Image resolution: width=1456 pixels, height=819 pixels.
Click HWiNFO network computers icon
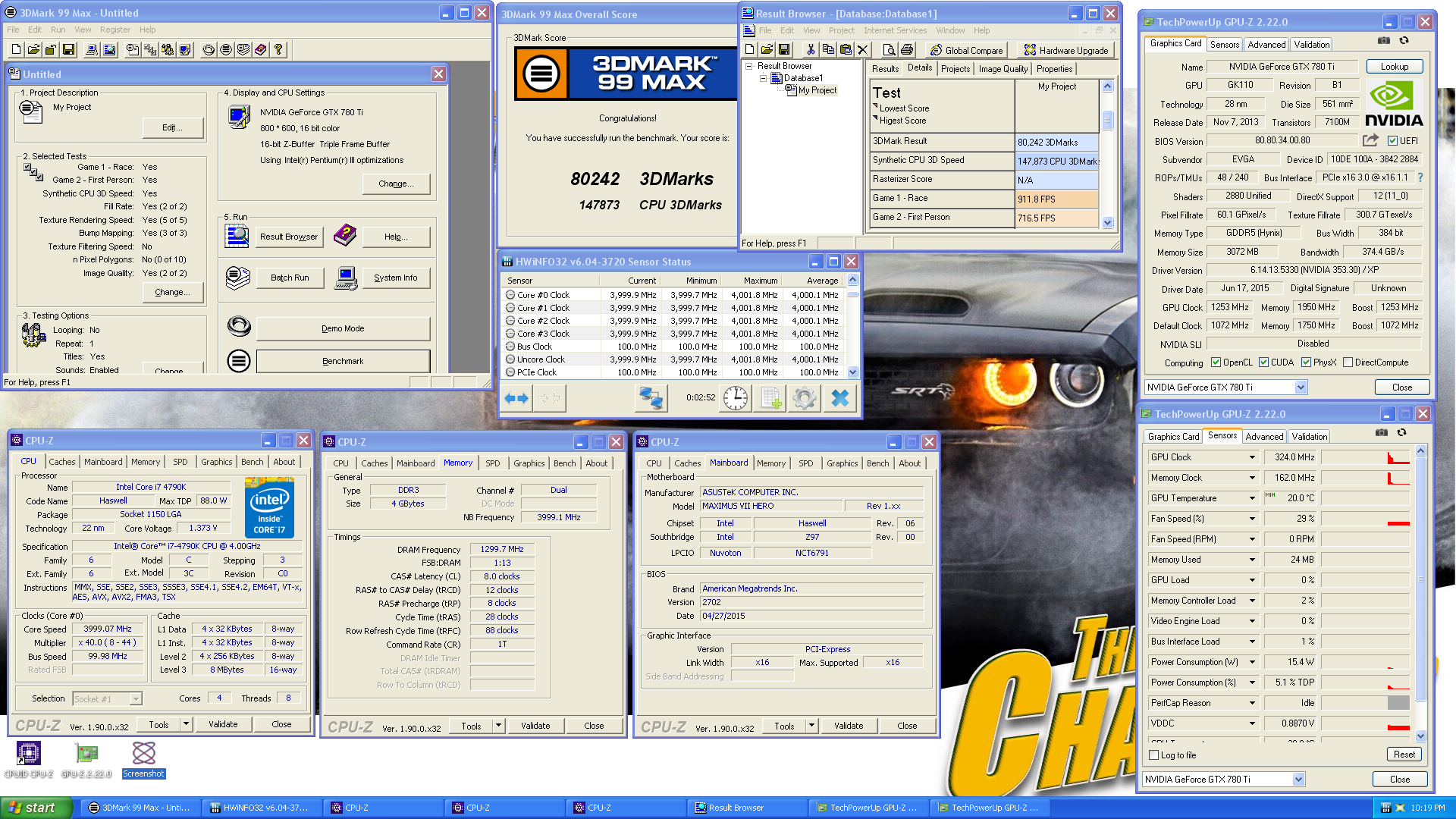click(x=651, y=398)
